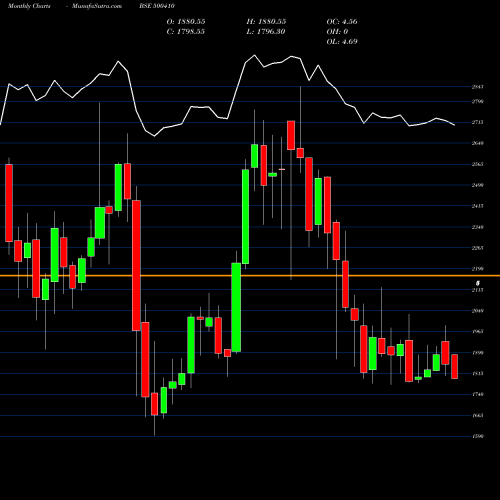
Task: Click the 1599 price axis label
Action: pyautogui.click(x=477, y=436)
